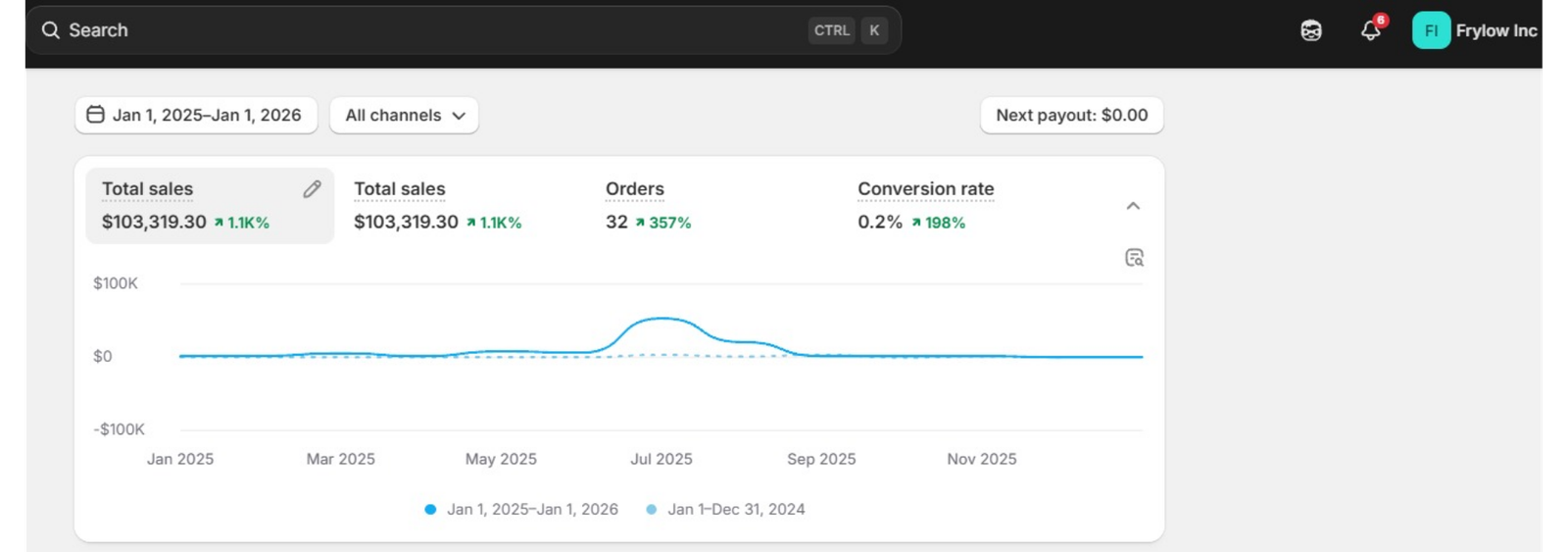Expand the All channels dropdown
Viewport: 1568px width, 552px height.
coord(404,115)
